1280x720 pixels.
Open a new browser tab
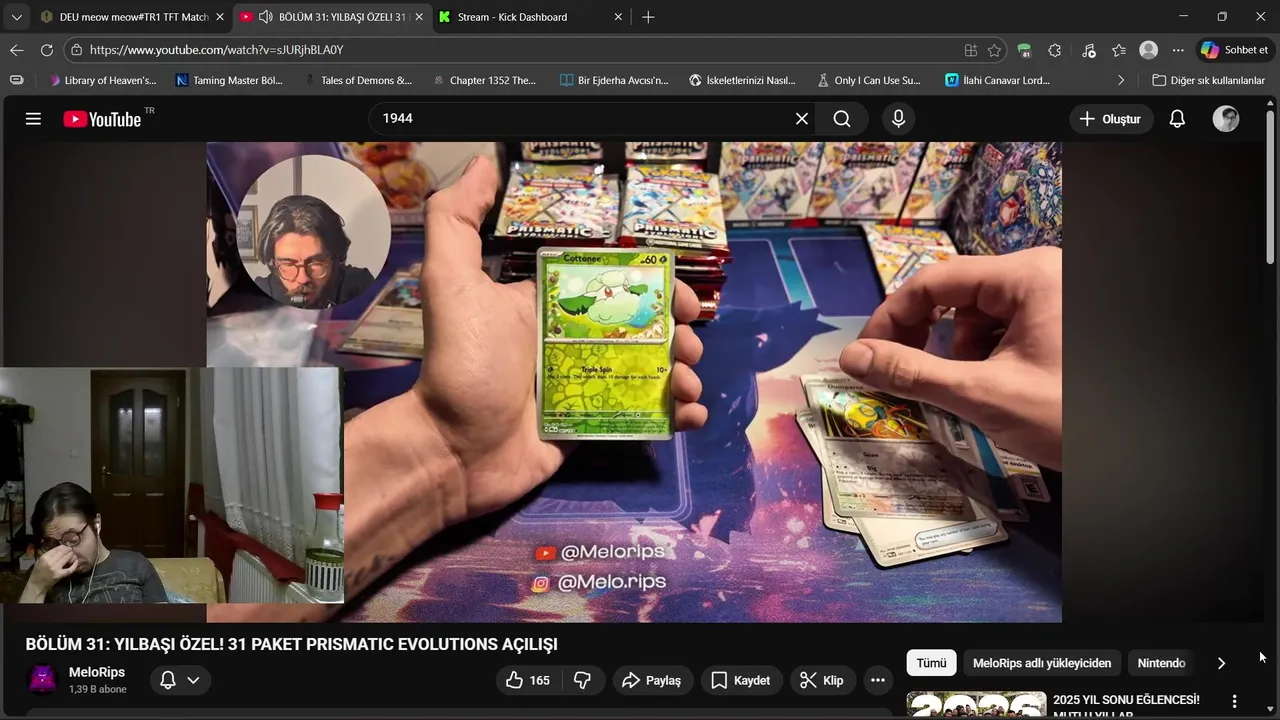648,17
